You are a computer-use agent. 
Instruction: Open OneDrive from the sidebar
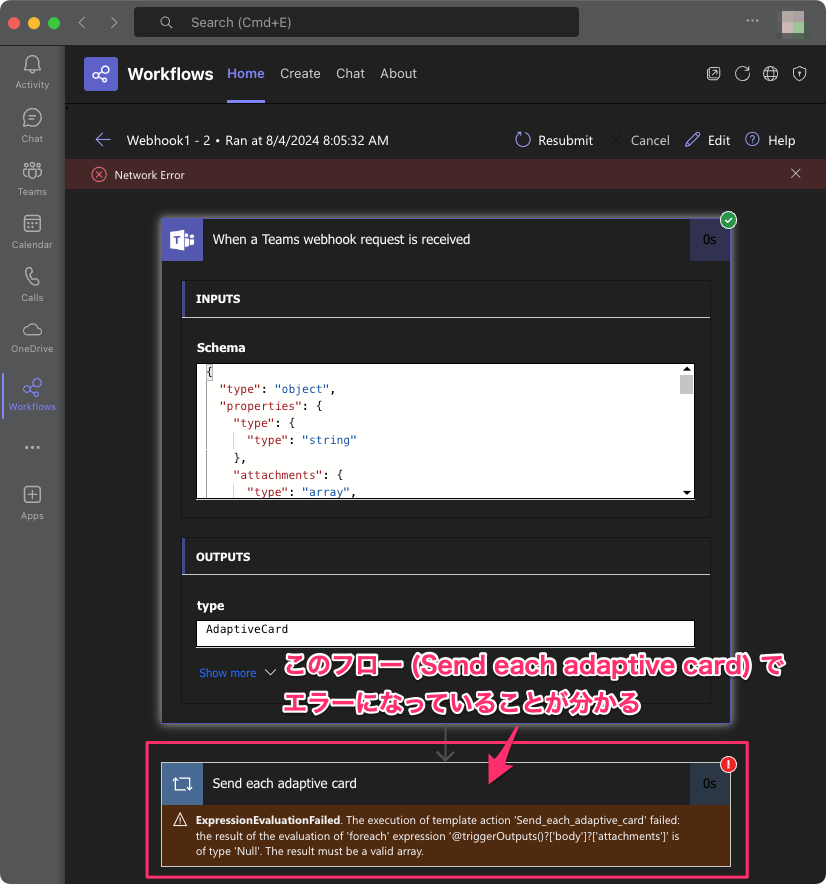coord(32,338)
